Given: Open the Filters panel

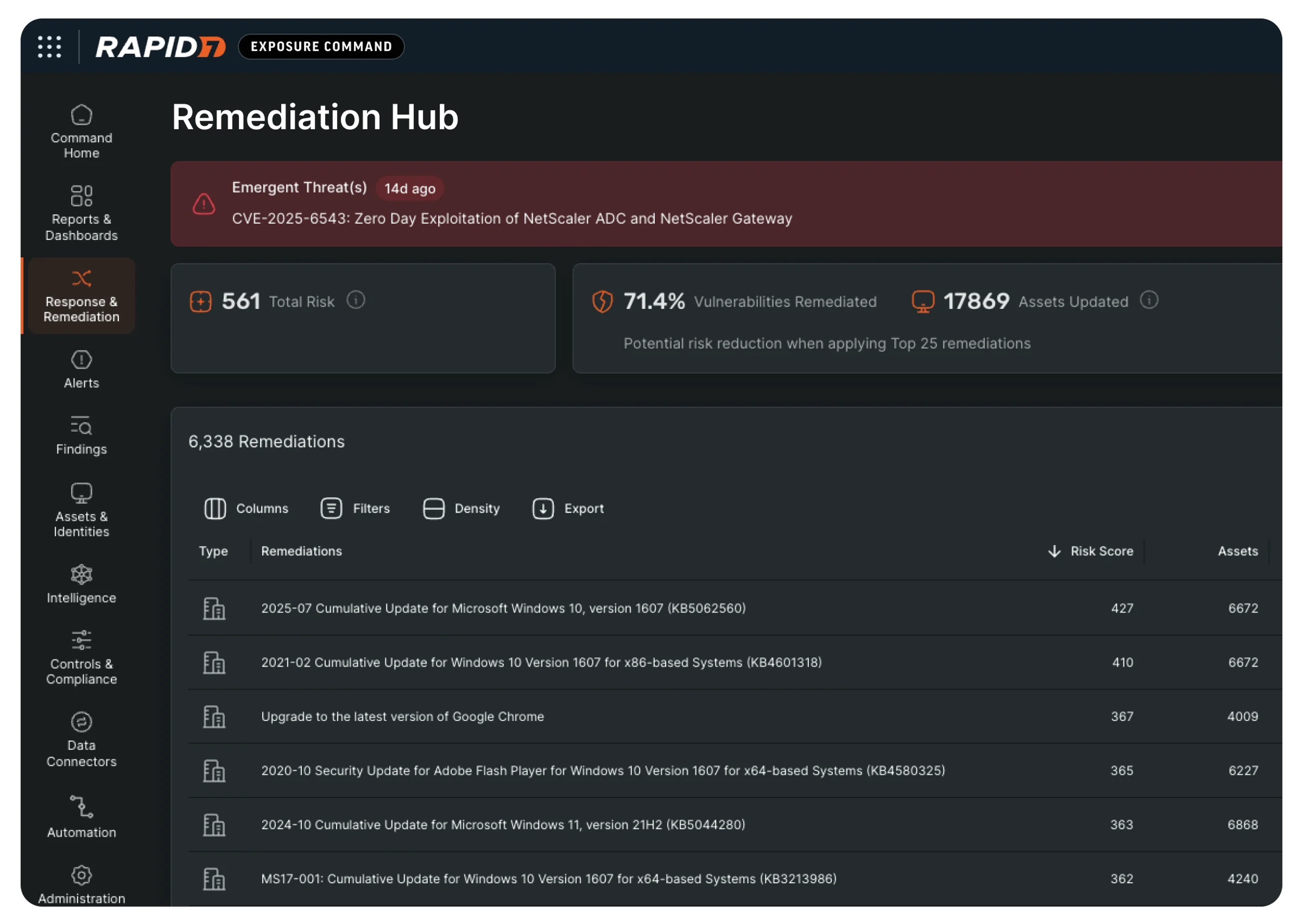Looking at the screenshot, I should pos(355,509).
